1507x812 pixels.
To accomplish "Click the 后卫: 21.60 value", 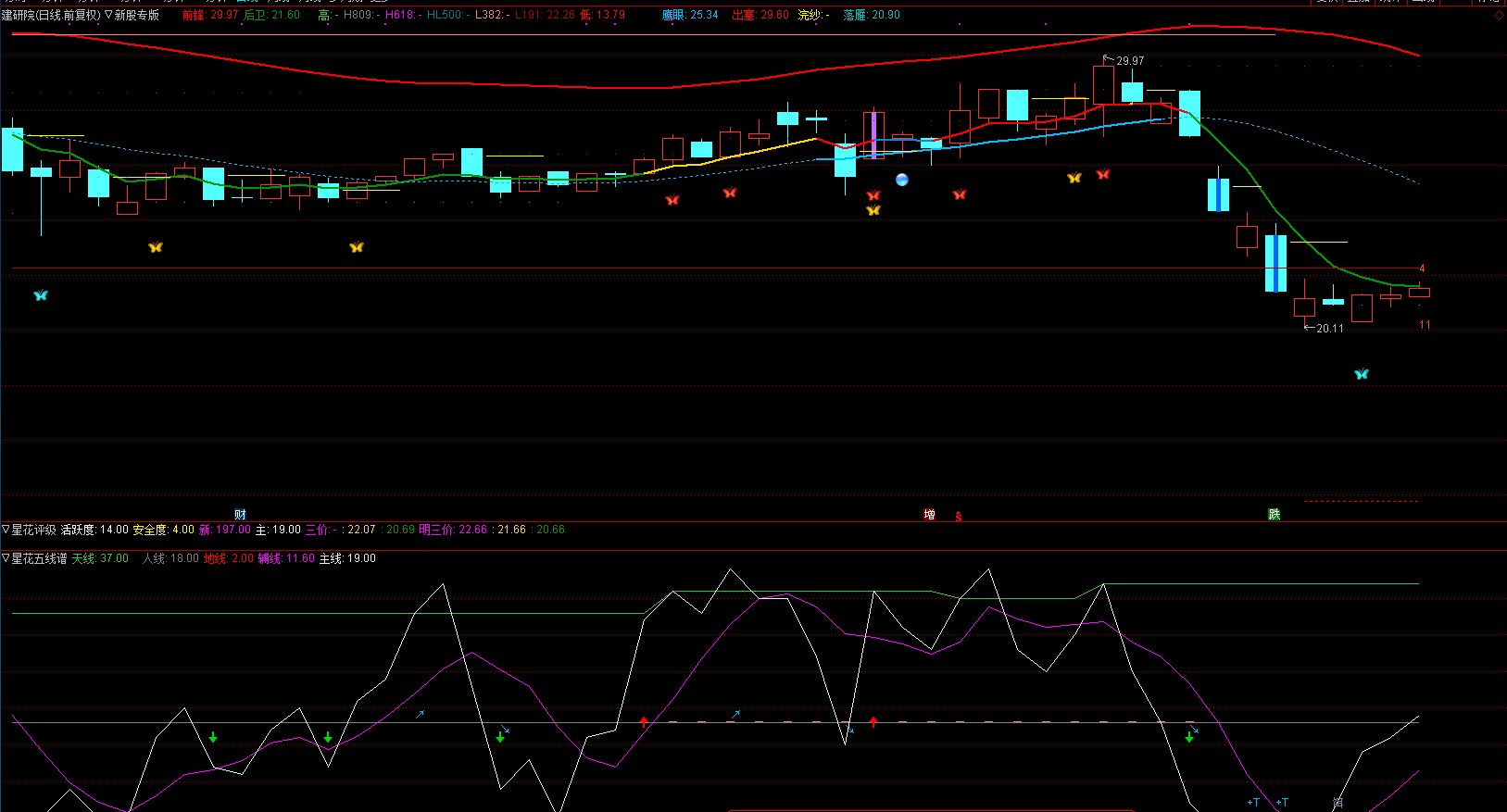I will pyautogui.click(x=271, y=15).
